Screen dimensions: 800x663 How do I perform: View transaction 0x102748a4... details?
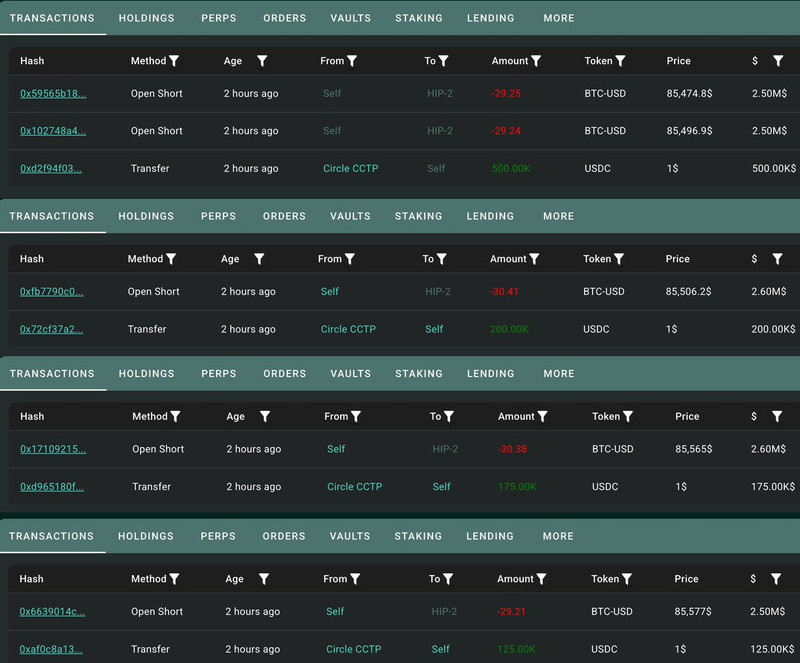point(53,131)
